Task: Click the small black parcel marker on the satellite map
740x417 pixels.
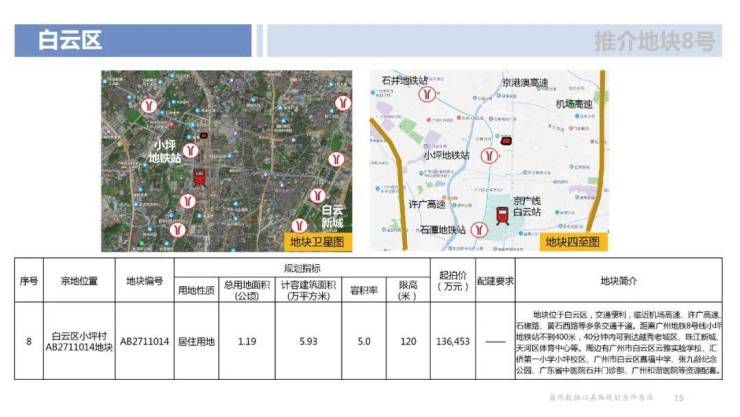Action: (203, 135)
